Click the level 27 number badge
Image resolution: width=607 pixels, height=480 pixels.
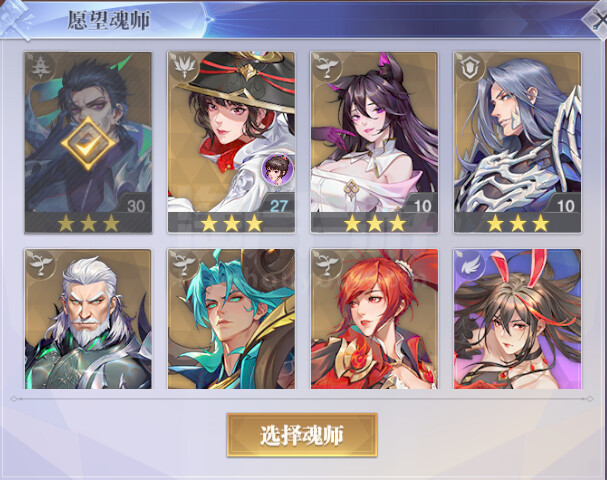278,206
